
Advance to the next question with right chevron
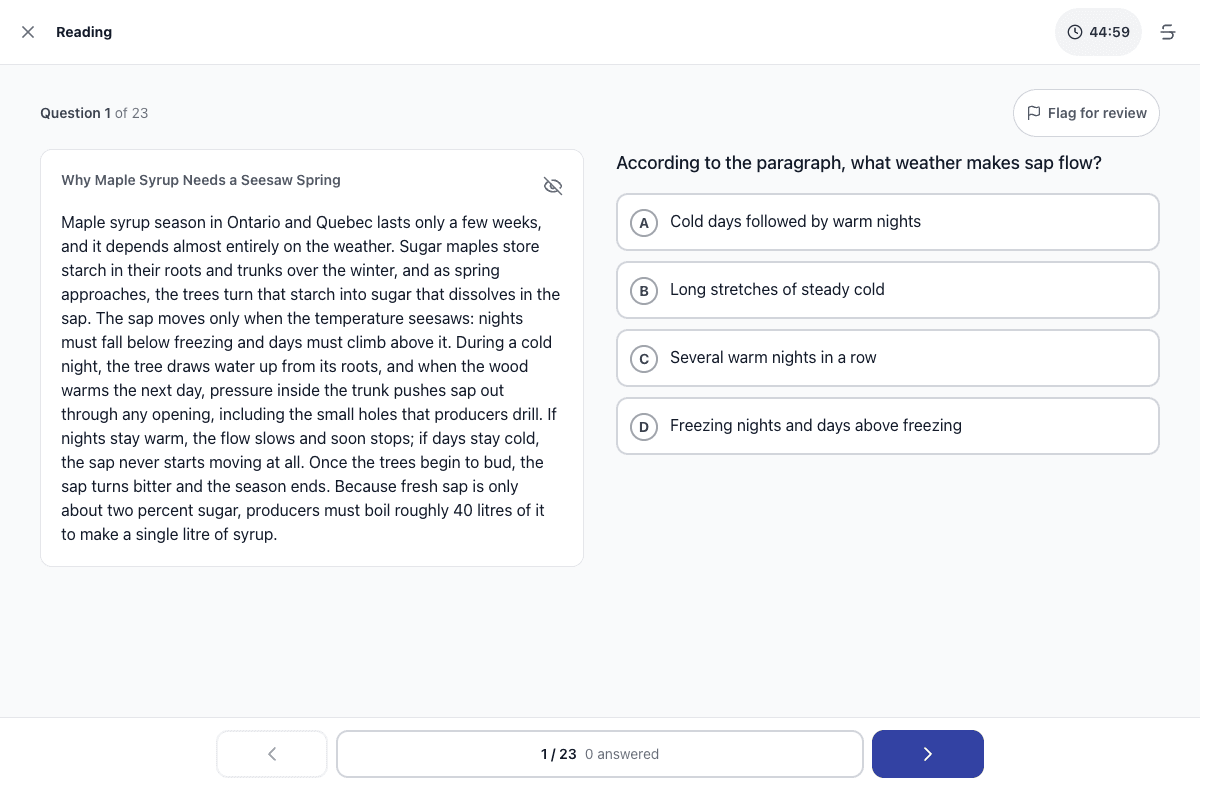coord(928,754)
